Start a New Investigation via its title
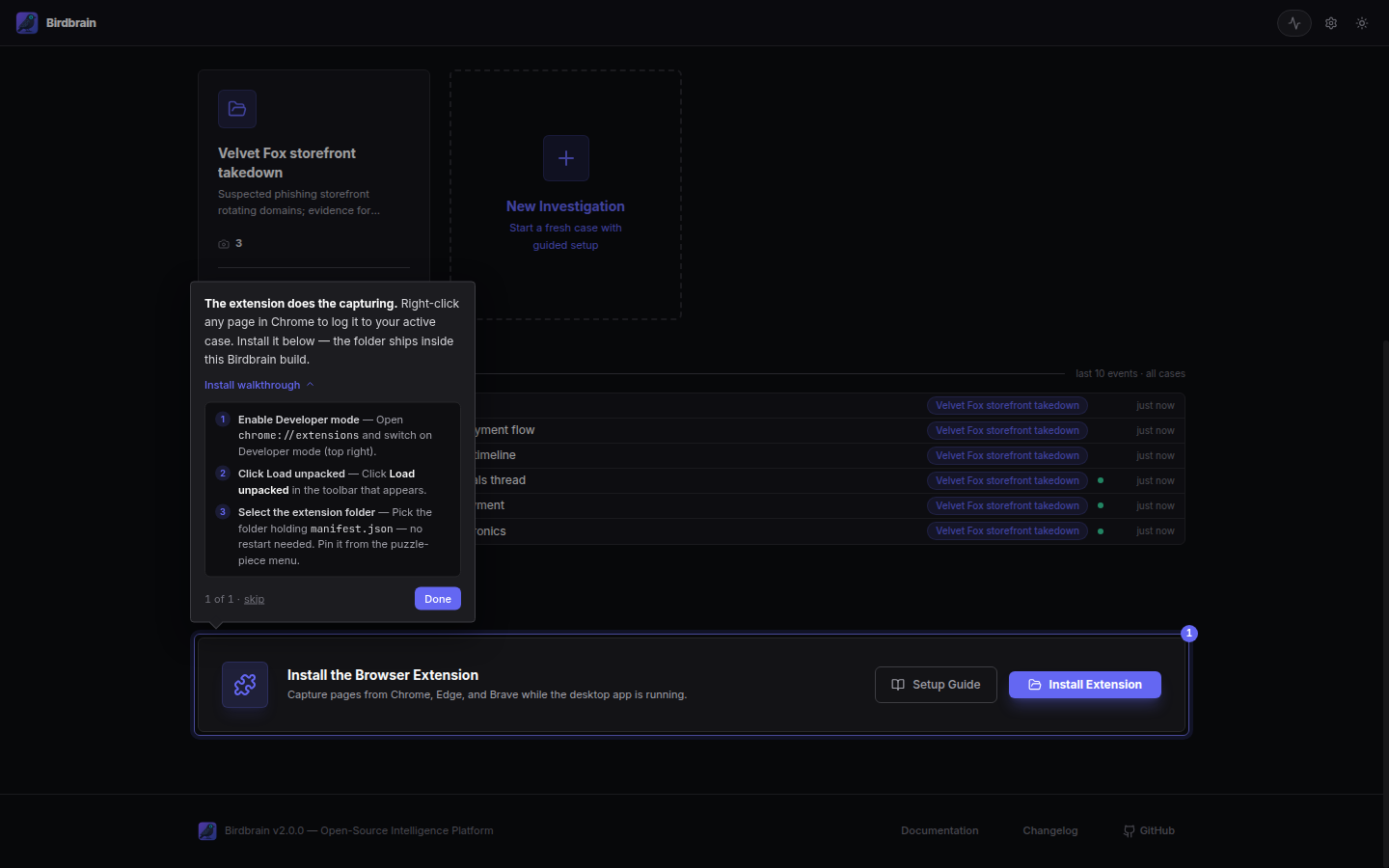The image size is (1389, 868). click(x=565, y=206)
